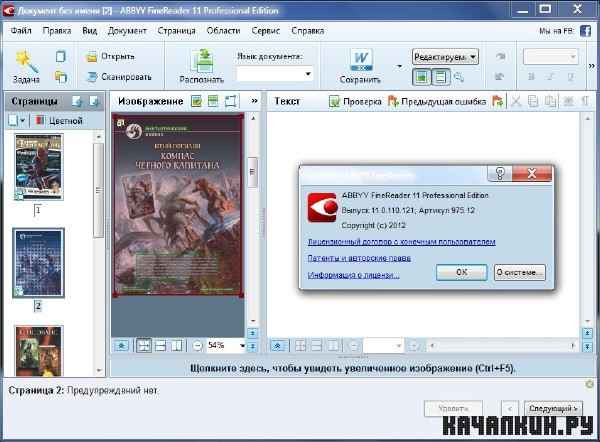The width and height of the screenshot is (600, 442).
Task: Click the stacked pages icon under new page
Action: [x=60, y=77]
